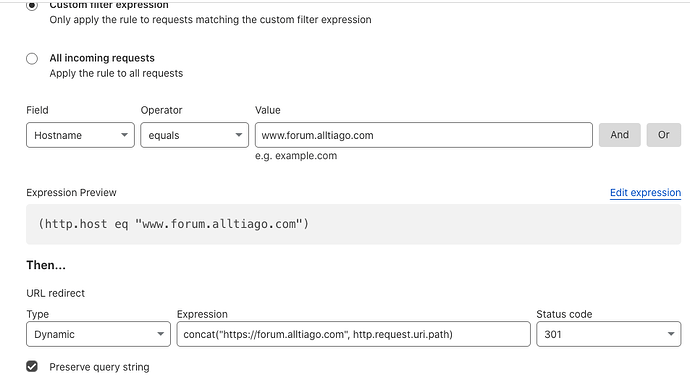Click the 'Preserve query string' label text
Image resolution: width=690 pixels, height=385 pixels.
(99, 367)
